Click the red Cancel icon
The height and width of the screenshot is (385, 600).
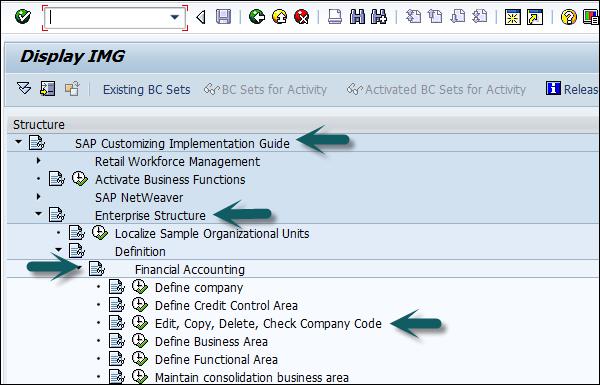click(x=302, y=17)
